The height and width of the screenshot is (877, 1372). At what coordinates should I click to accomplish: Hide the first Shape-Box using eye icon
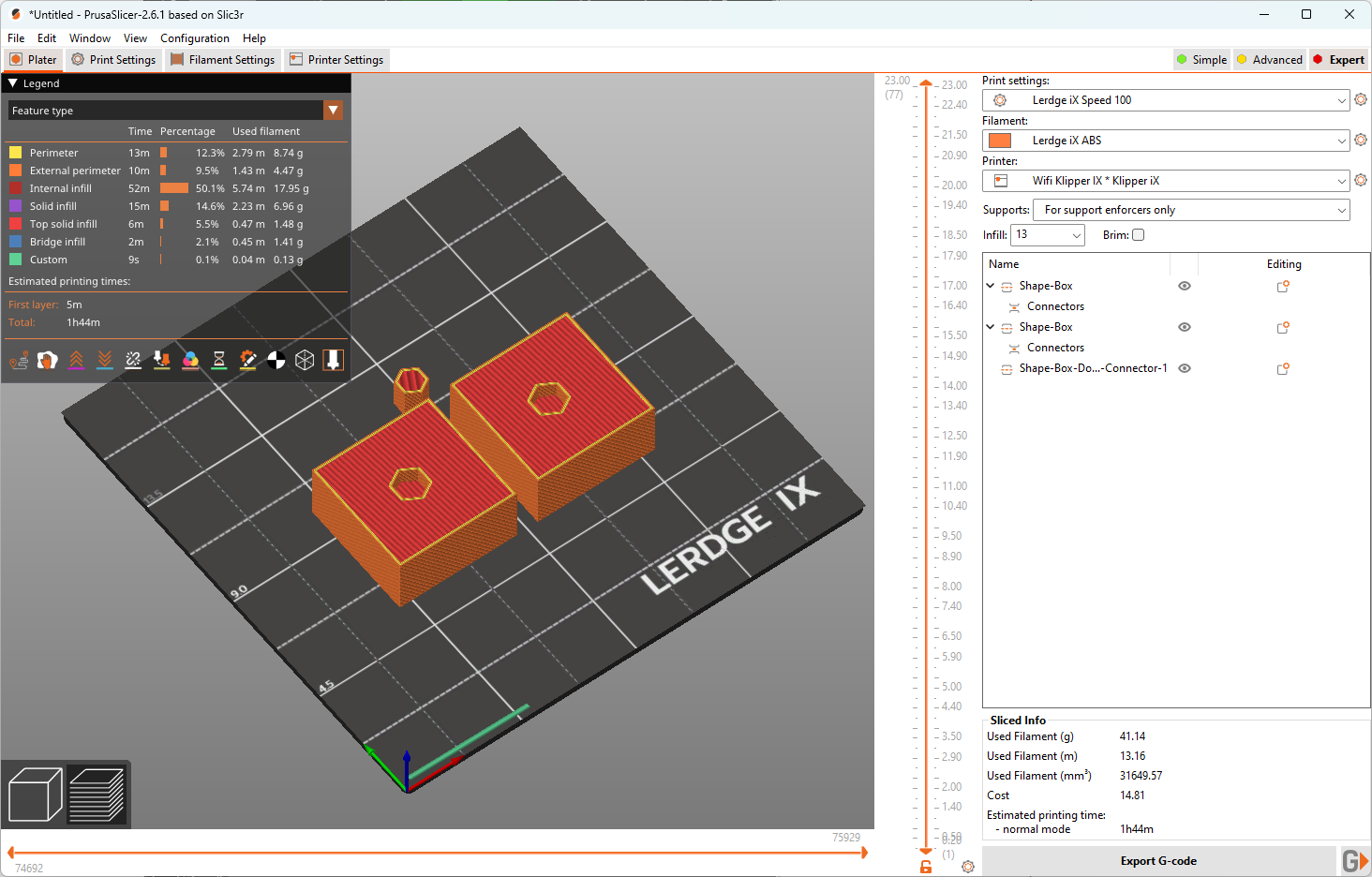(1185, 287)
